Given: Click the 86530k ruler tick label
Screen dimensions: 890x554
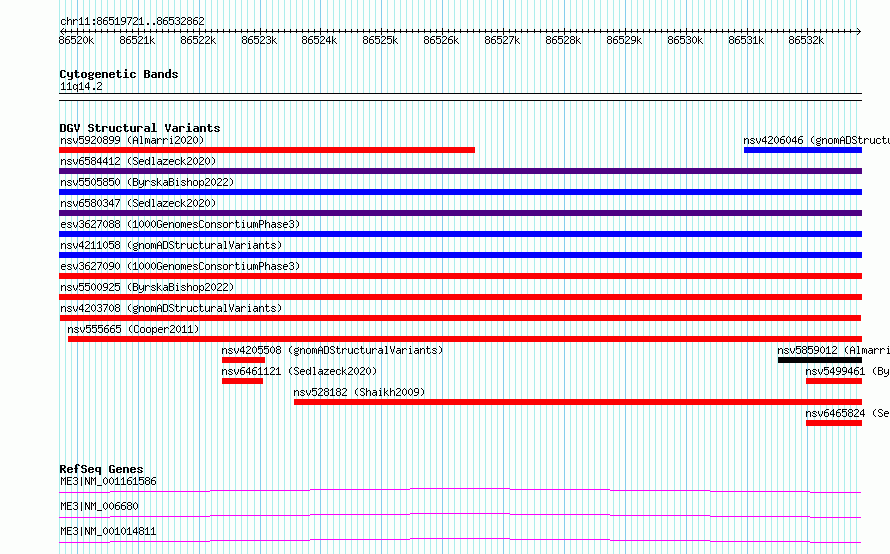Looking at the screenshot, I should click(685, 40).
